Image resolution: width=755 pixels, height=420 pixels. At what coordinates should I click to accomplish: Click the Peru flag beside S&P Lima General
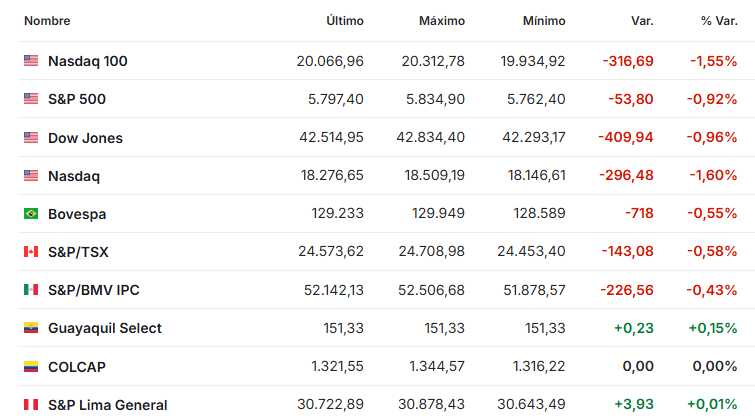[31, 405]
